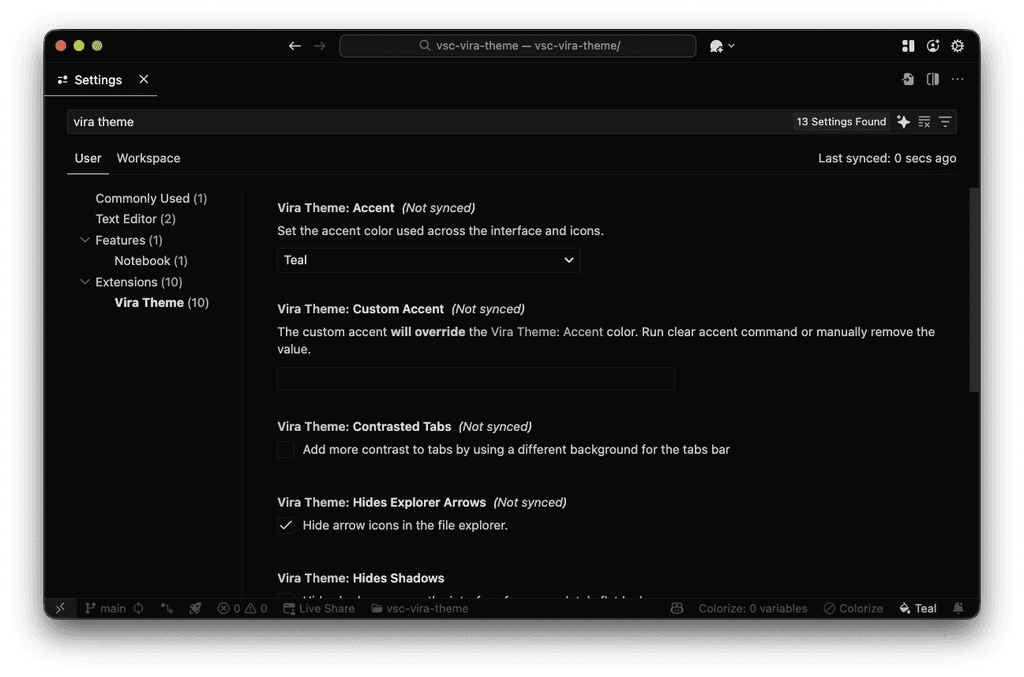Uncheck the Hides Explorer Arrows checkbox
Viewport: 1024px width, 677px height.
[x=285, y=525]
